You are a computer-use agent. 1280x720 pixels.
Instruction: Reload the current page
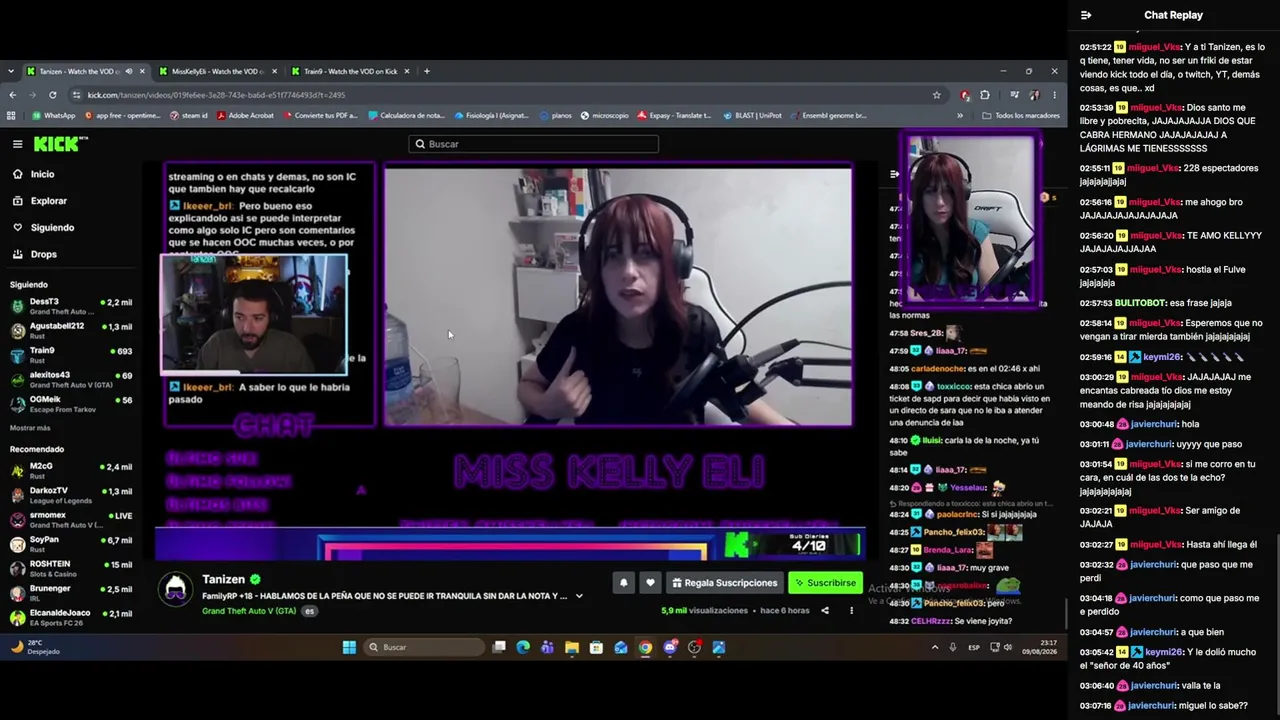(51, 95)
